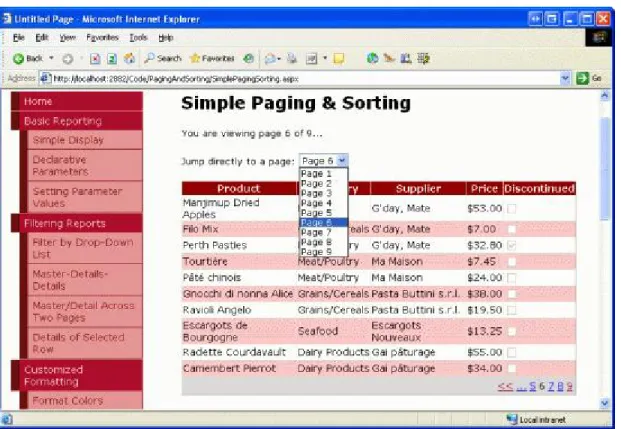Select Page 9 in the dropdown list

coord(323,252)
